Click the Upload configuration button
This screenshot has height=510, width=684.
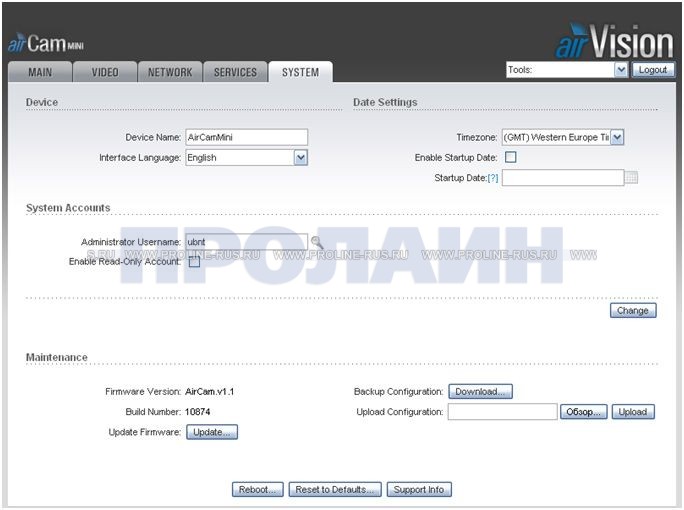[x=633, y=412]
